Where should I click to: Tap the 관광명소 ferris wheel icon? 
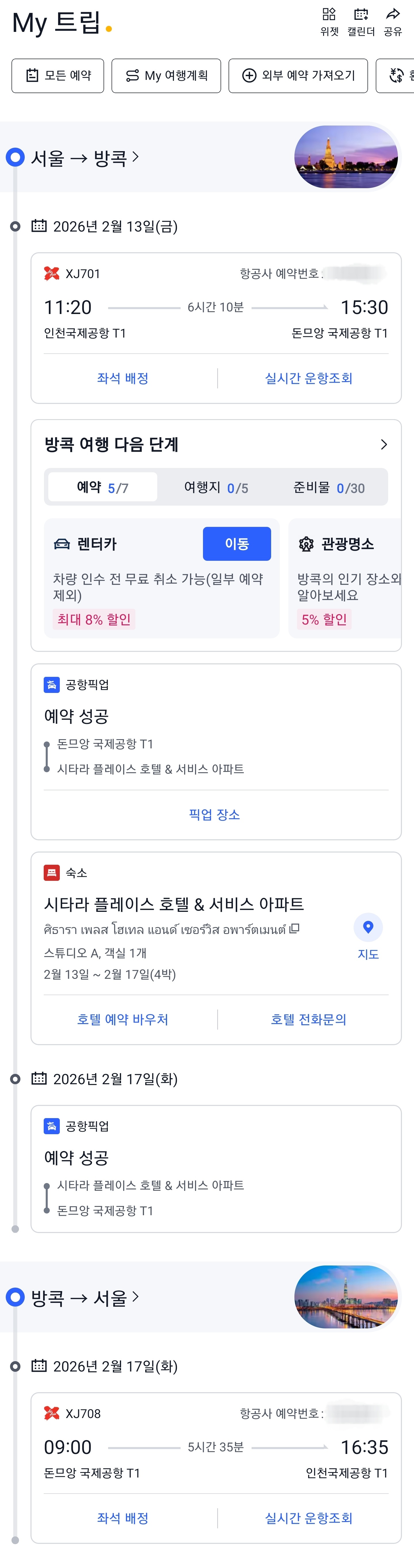306,544
